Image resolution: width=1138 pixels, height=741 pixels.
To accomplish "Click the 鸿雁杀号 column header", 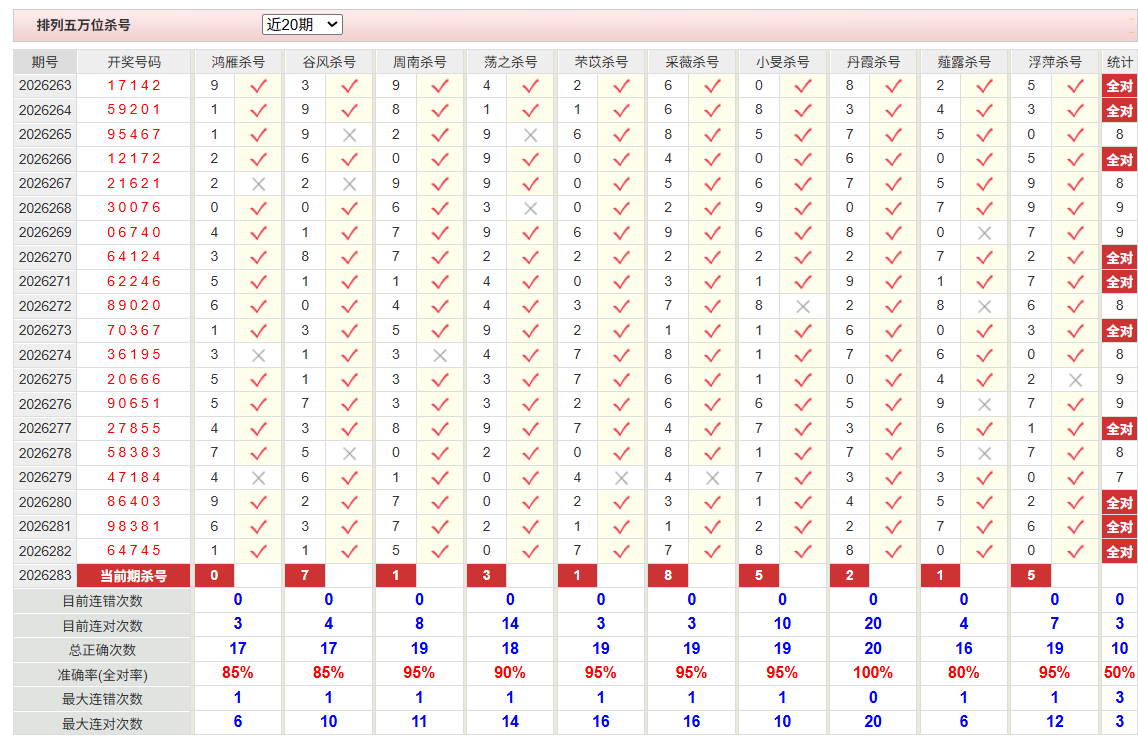I will [238, 62].
